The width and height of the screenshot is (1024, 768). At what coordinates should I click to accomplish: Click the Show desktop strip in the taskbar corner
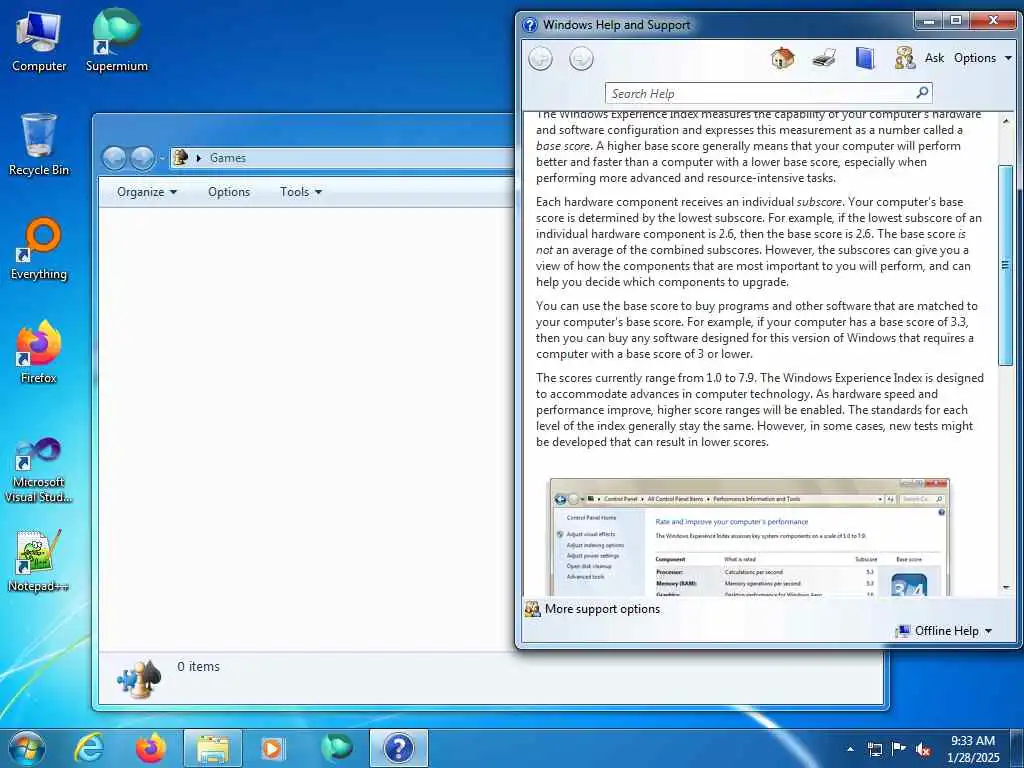click(1019, 748)
